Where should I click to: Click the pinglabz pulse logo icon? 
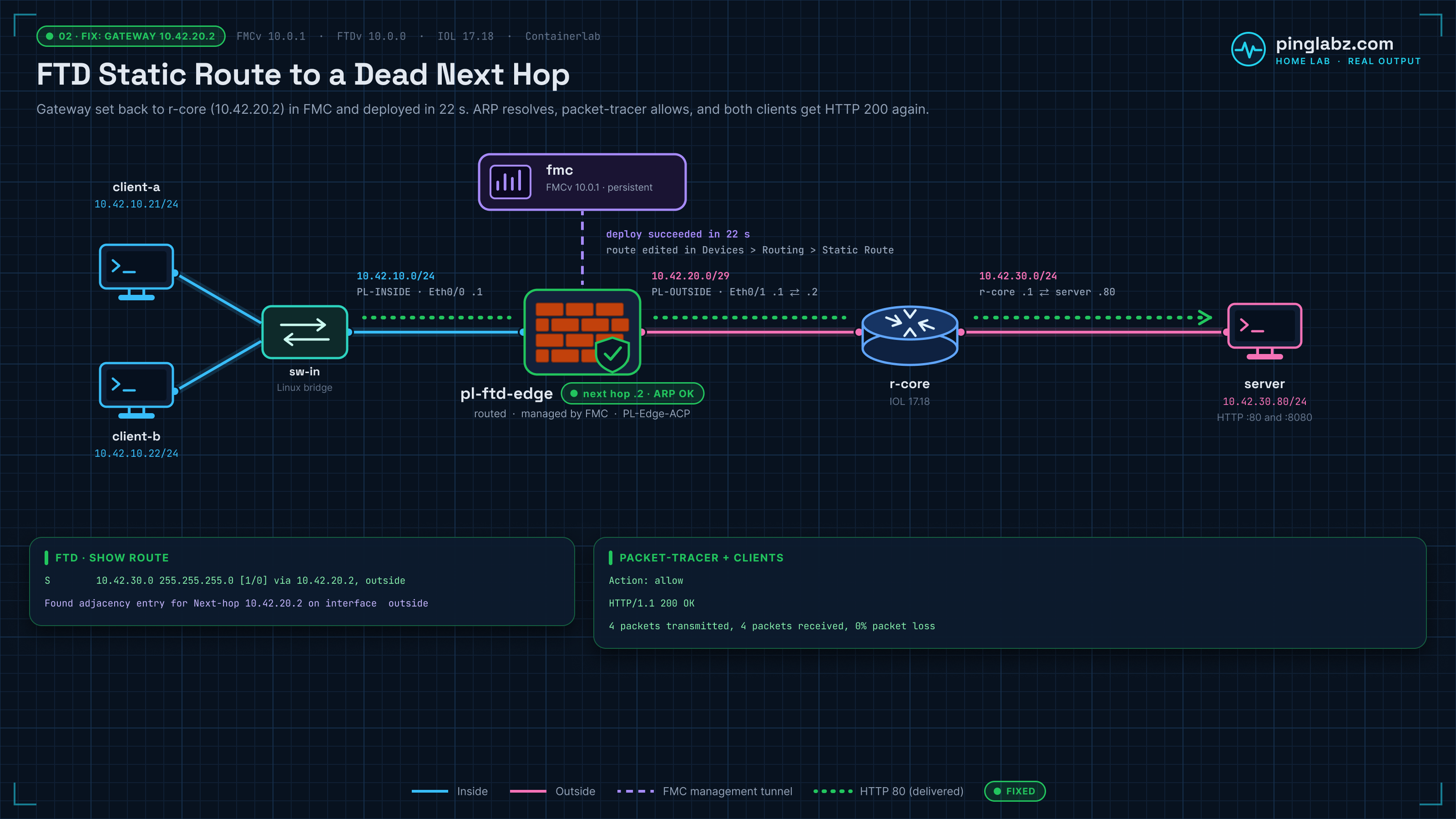point(1248,49)
